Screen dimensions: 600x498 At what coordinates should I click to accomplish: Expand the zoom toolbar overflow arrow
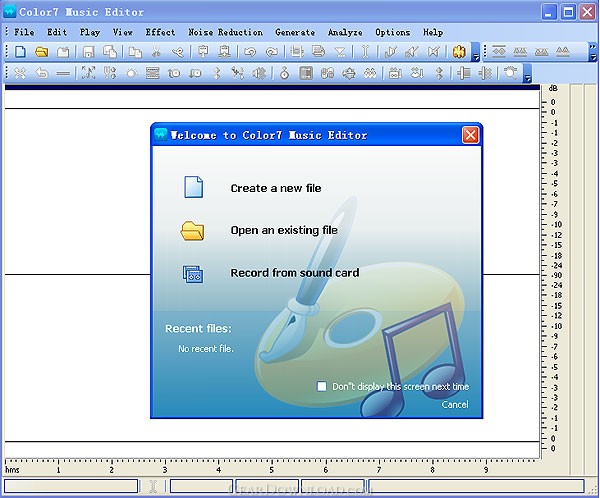(x=593, y=52)
